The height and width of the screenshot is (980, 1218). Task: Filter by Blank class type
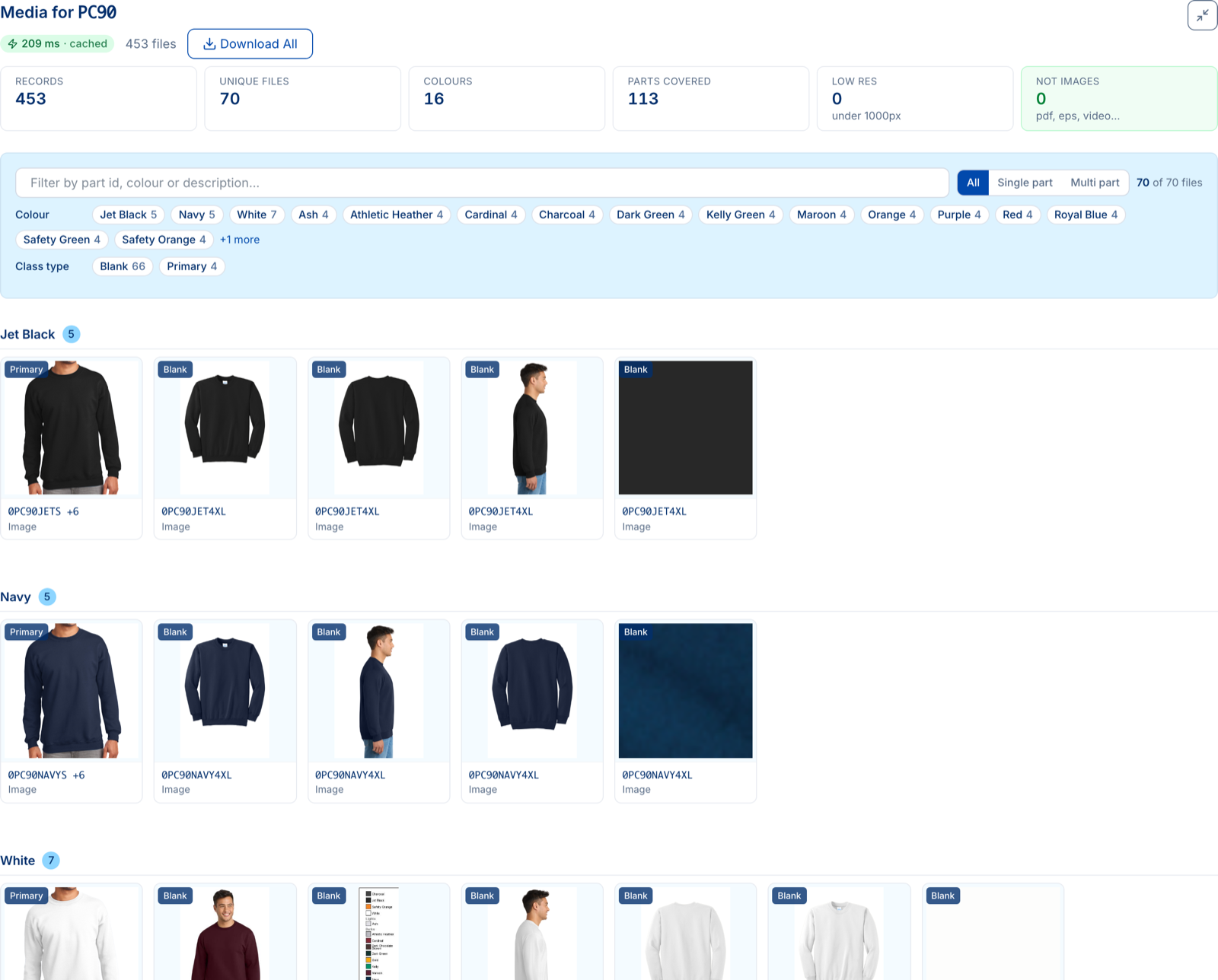(123, 266)
